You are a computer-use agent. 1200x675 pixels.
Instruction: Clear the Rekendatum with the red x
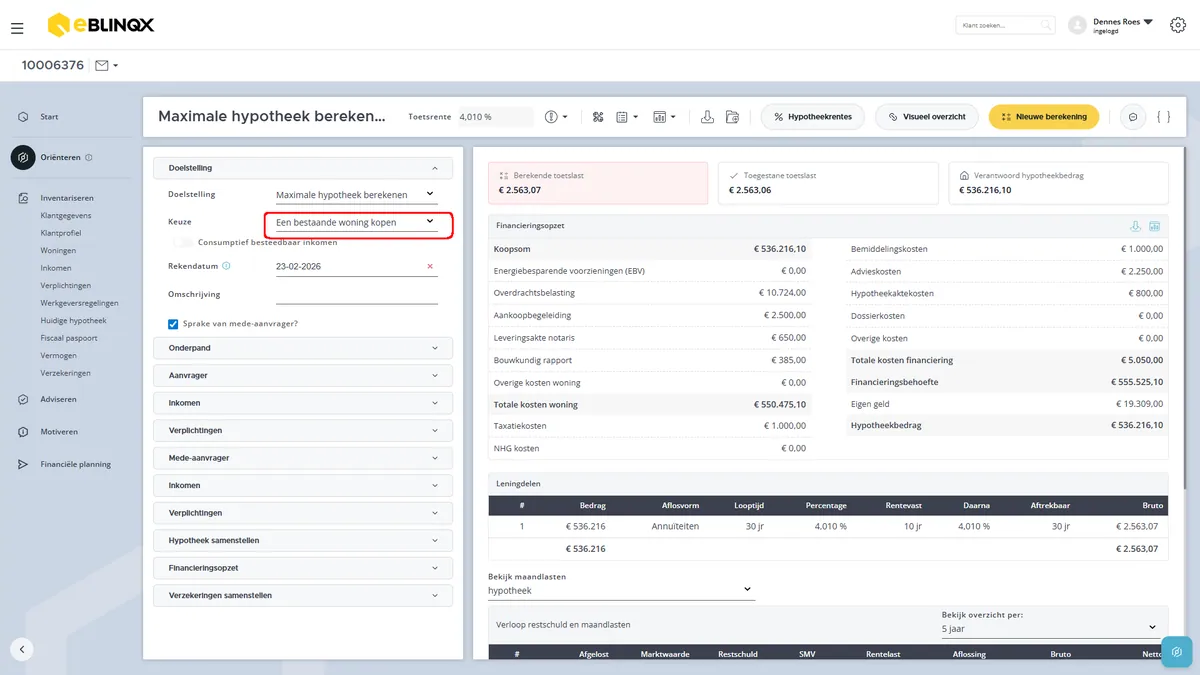click(430, 266)
